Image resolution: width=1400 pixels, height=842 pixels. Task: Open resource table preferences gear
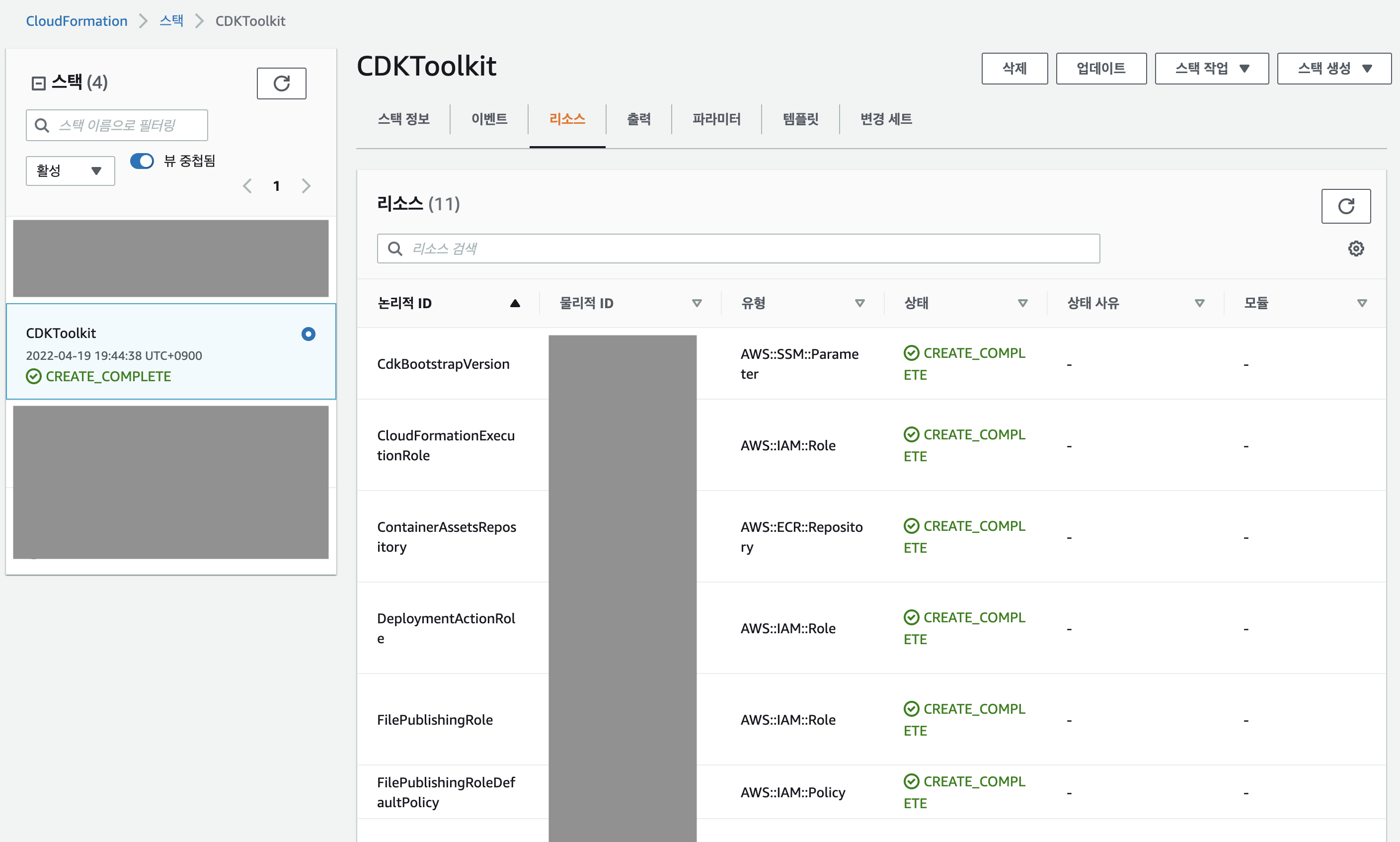coord(1355,249)
